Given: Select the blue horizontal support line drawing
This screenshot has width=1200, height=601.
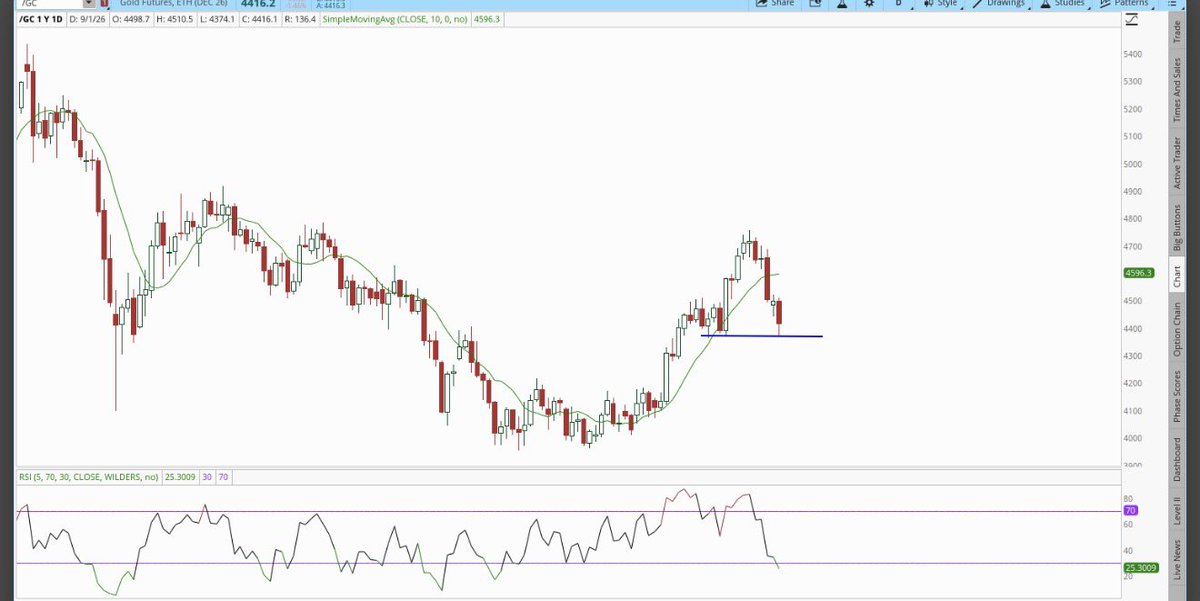Looking at the screenshot, I should (762, 336).
